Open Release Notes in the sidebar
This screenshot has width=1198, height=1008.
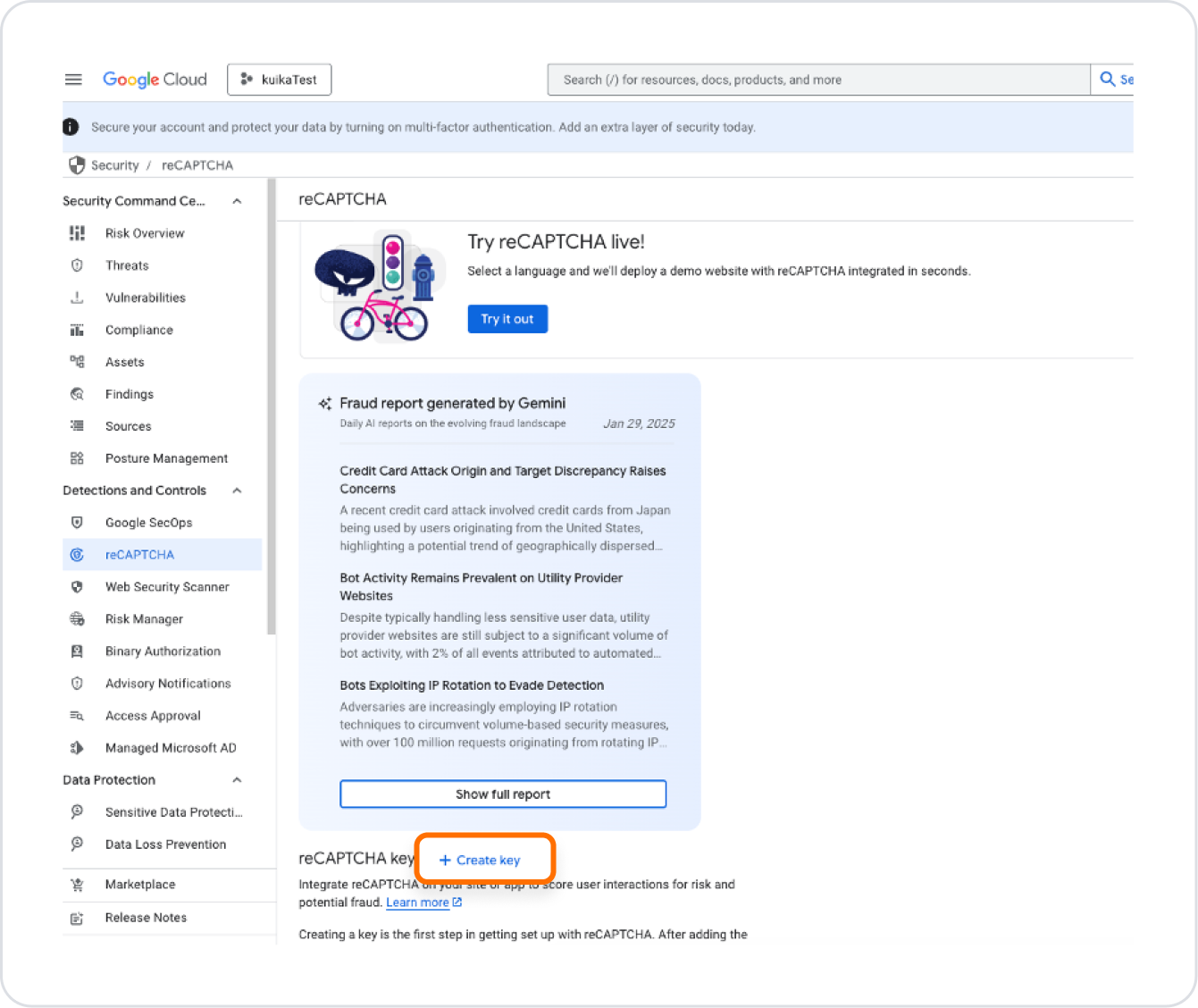[x=146, y=918]
